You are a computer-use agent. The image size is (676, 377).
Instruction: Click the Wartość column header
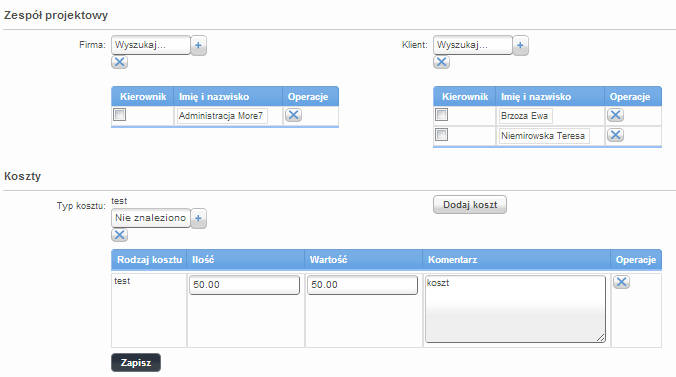coord(363,260)
